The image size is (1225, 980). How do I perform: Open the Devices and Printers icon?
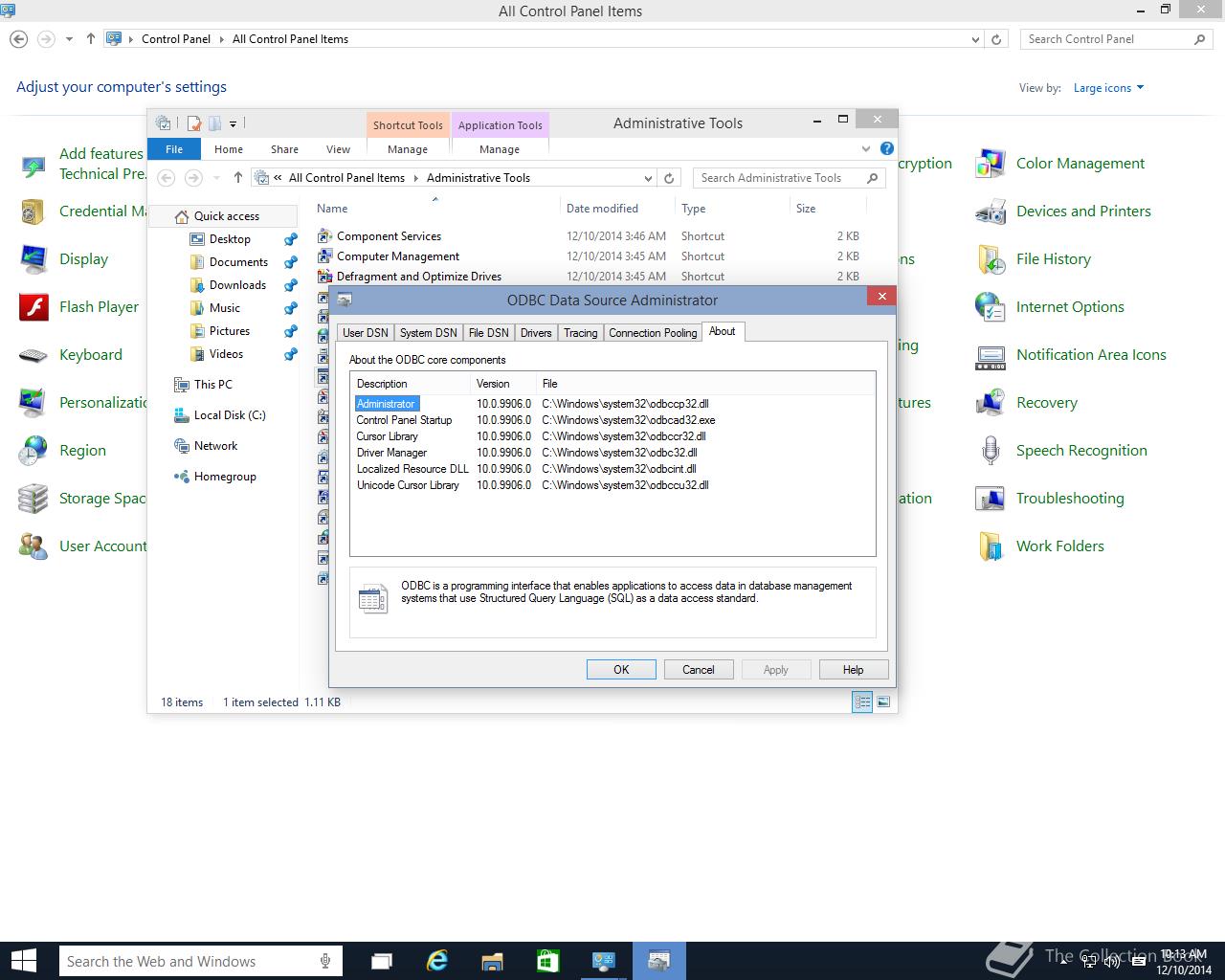click(991, 212)
